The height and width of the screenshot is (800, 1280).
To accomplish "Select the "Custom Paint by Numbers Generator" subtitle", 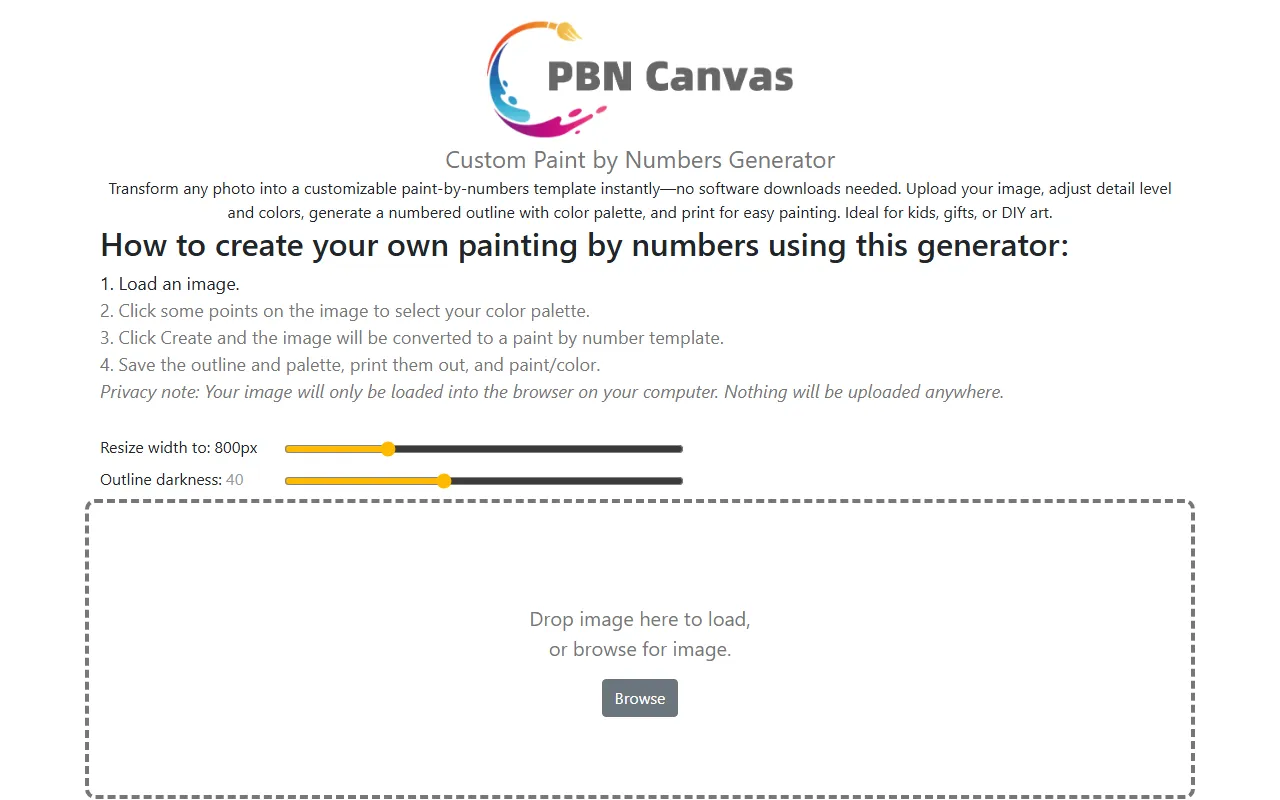I will pyautogui.click(x=640, y=160).
